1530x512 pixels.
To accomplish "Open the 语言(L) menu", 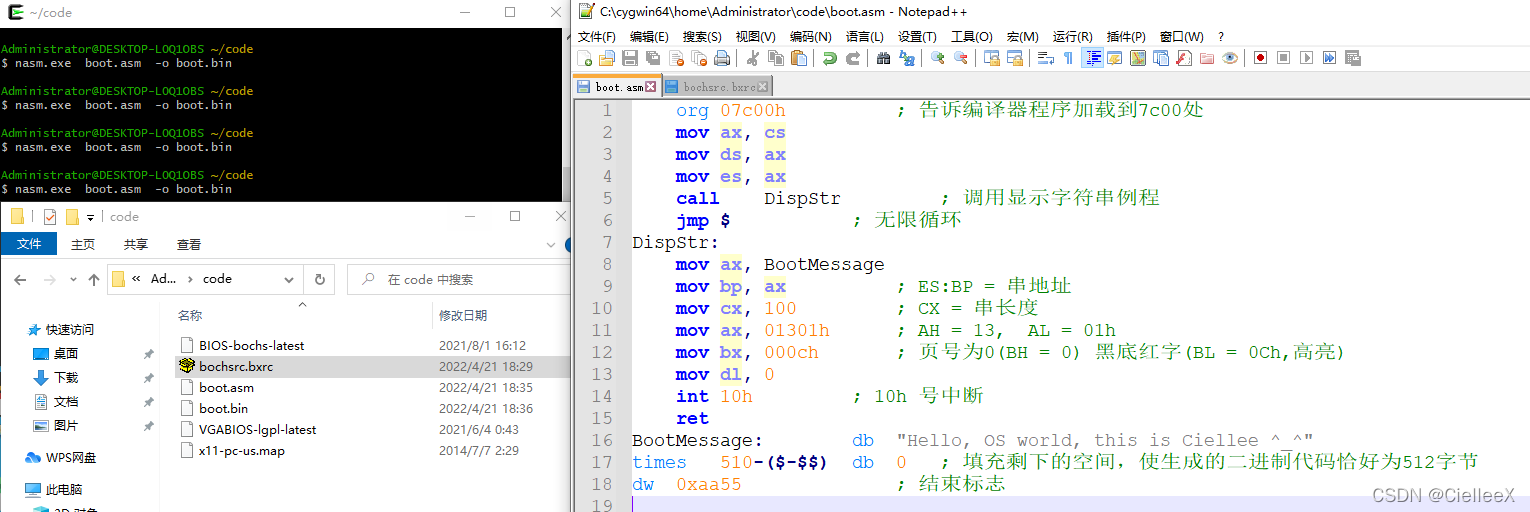I will click(864, 37).
